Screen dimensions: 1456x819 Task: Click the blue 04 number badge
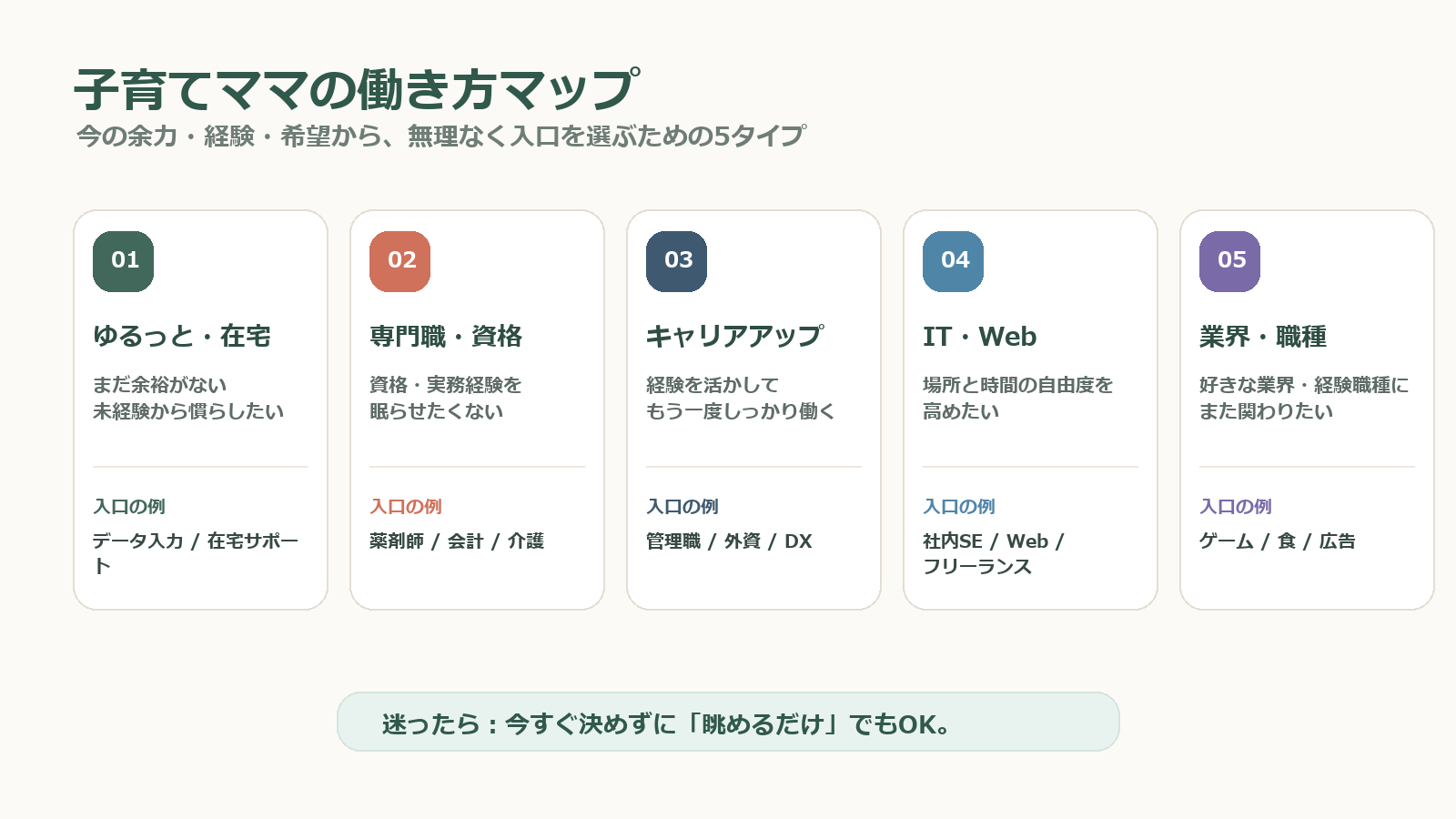[953, 261]
